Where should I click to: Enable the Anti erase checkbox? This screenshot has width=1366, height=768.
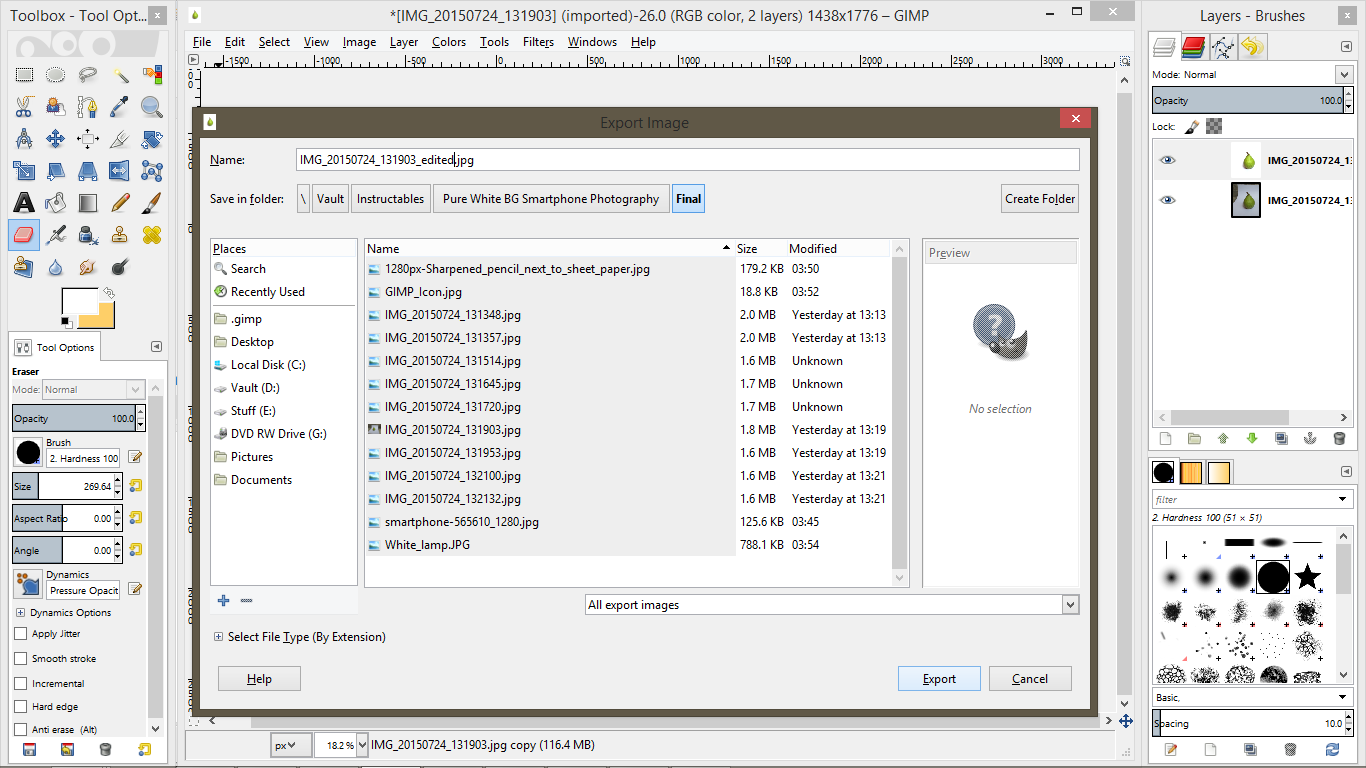click(x=21, y=729)
